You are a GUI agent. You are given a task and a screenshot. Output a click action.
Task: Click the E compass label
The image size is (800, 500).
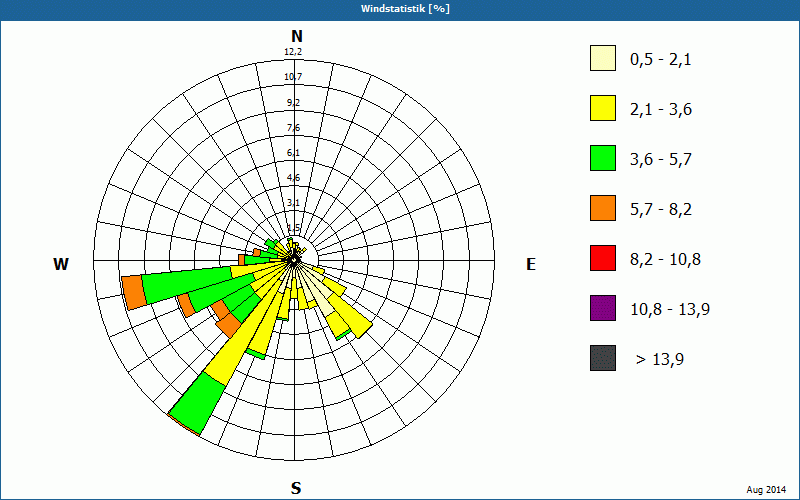click(531, 264)
